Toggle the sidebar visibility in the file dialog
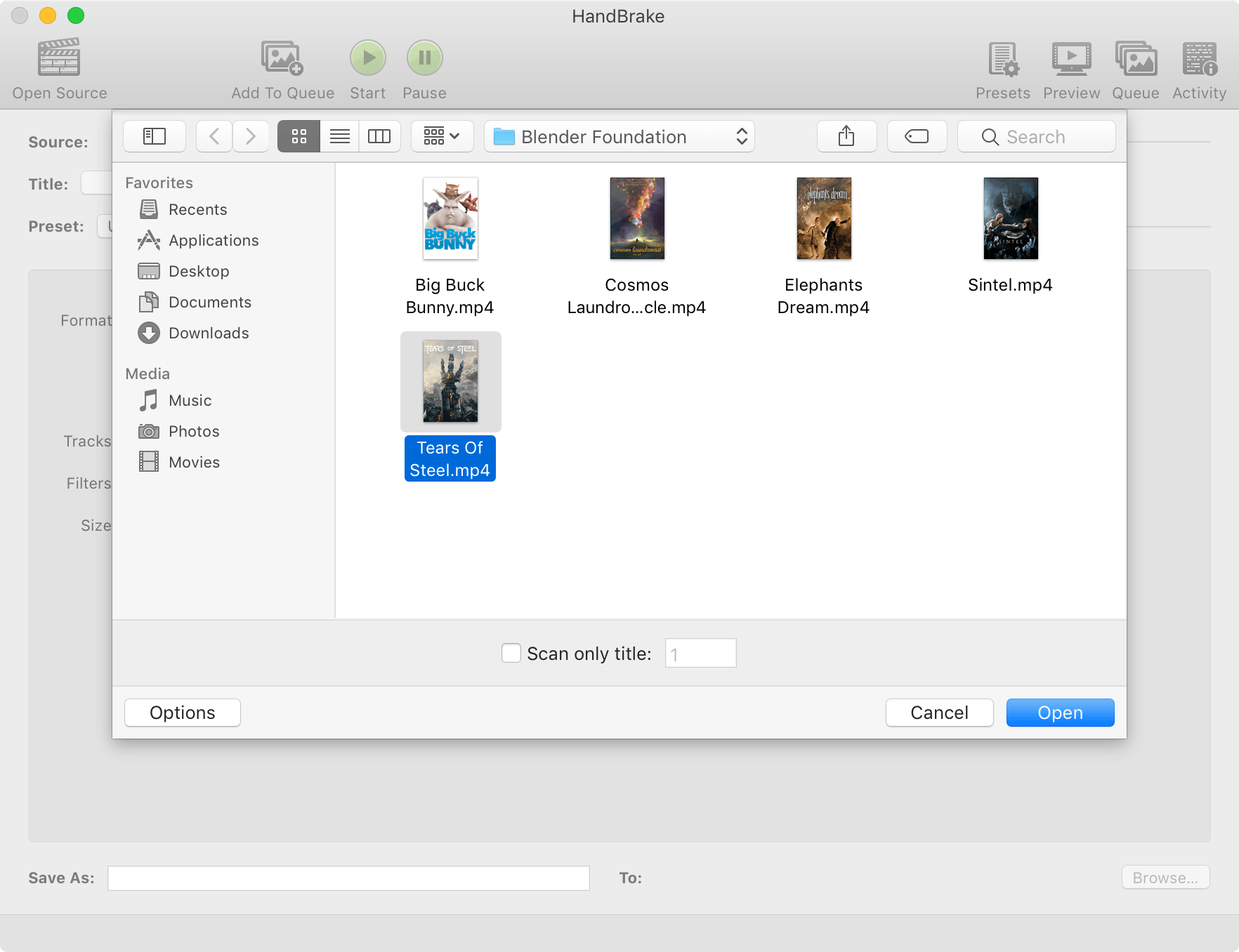 (154, 136)
